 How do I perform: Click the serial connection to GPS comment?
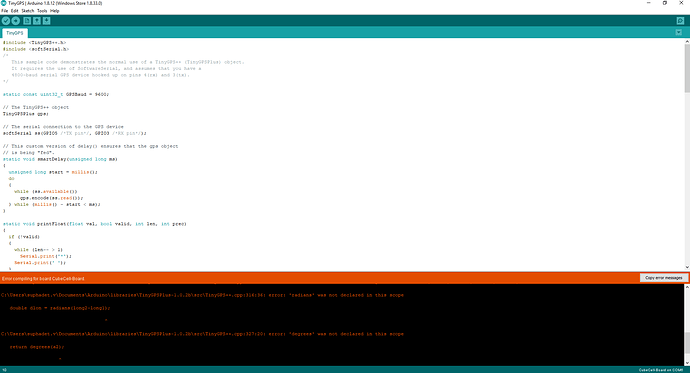coord(63,126)
